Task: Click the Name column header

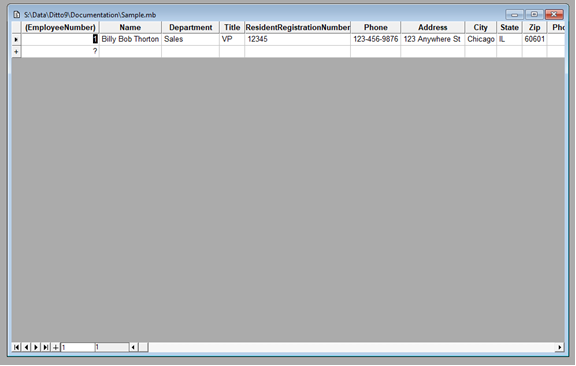Action: [x=130, y=28]
